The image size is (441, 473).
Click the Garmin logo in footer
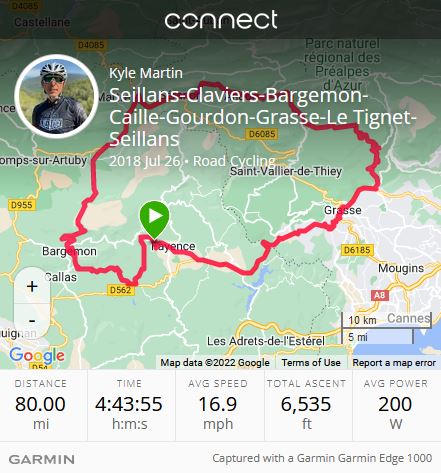[x=42, y=460]
